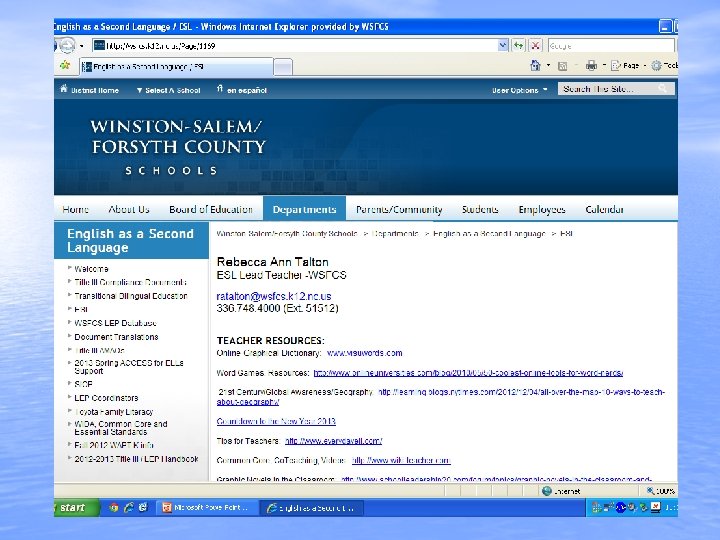Viewport: 720px width, 540px height.
Task: Click the Print icon in toolbar
Action: point(591,66)
